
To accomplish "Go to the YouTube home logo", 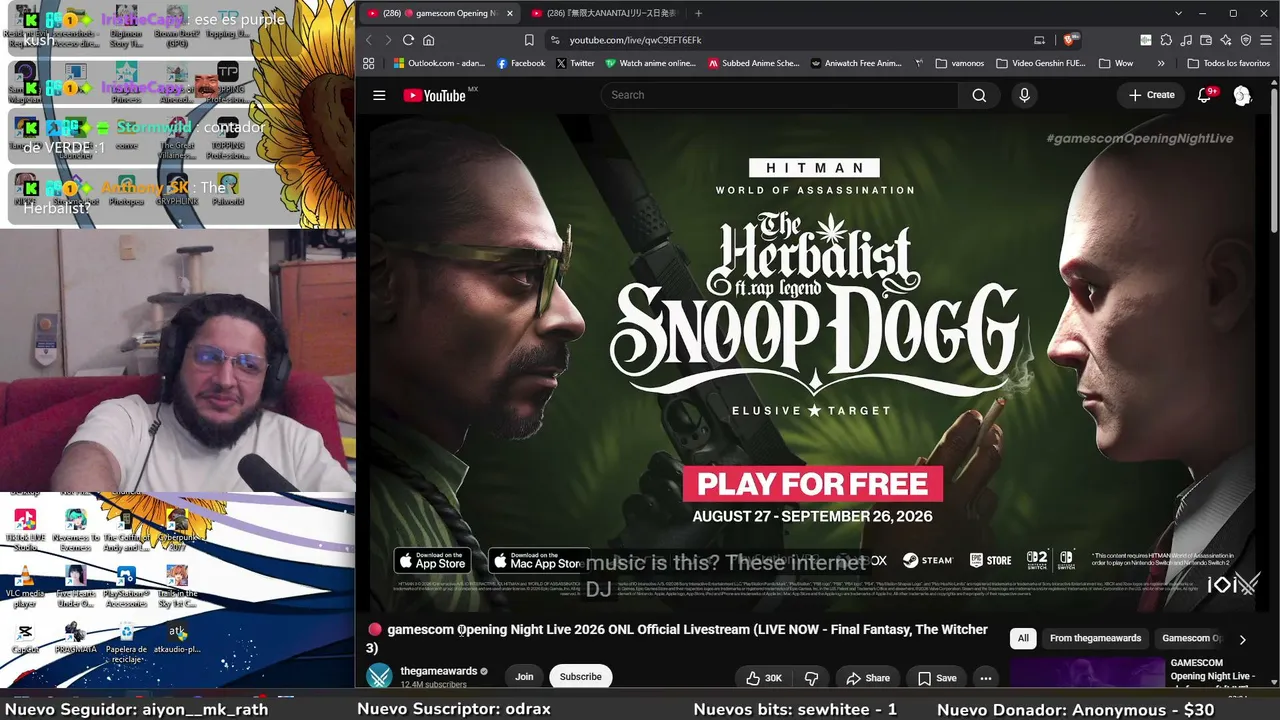I will point(435,95).
